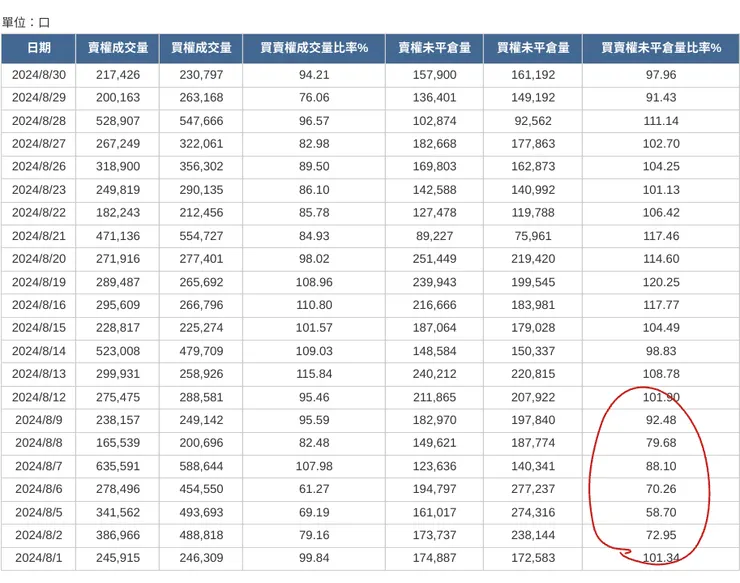This screenshot has width=740, height=583.
Task: Click call volume value 479,709
Action: click(x=201, y=351)
